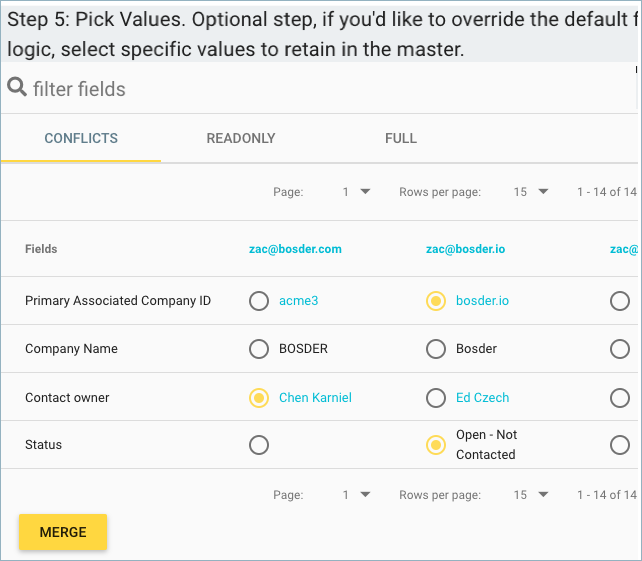Select bosder.io radio for Primary Associated Company ID
Screen dimensions: 642x561
pos(436,301)
